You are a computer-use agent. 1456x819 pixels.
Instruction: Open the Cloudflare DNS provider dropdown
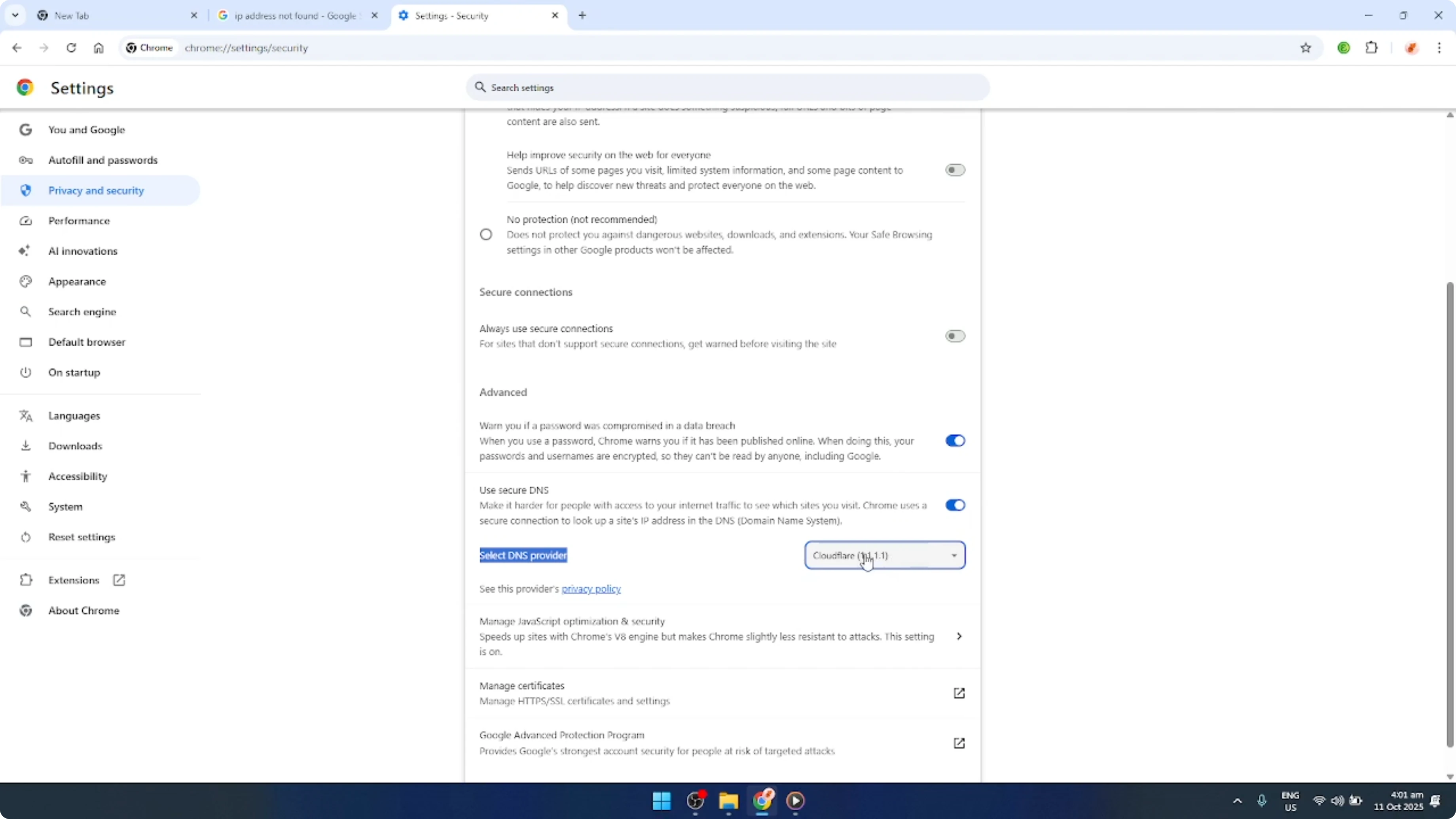[x=885, y=555]
